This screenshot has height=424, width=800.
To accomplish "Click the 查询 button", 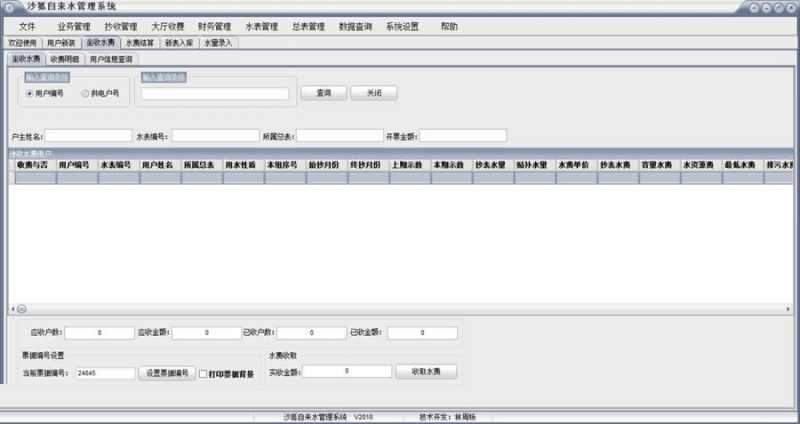I will [324, 93].
